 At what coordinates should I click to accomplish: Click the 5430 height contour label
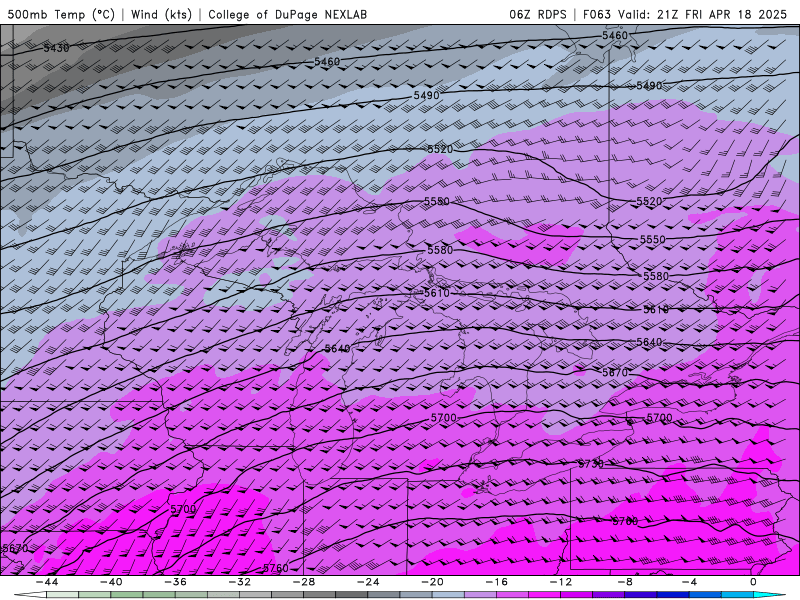point(56,48)
